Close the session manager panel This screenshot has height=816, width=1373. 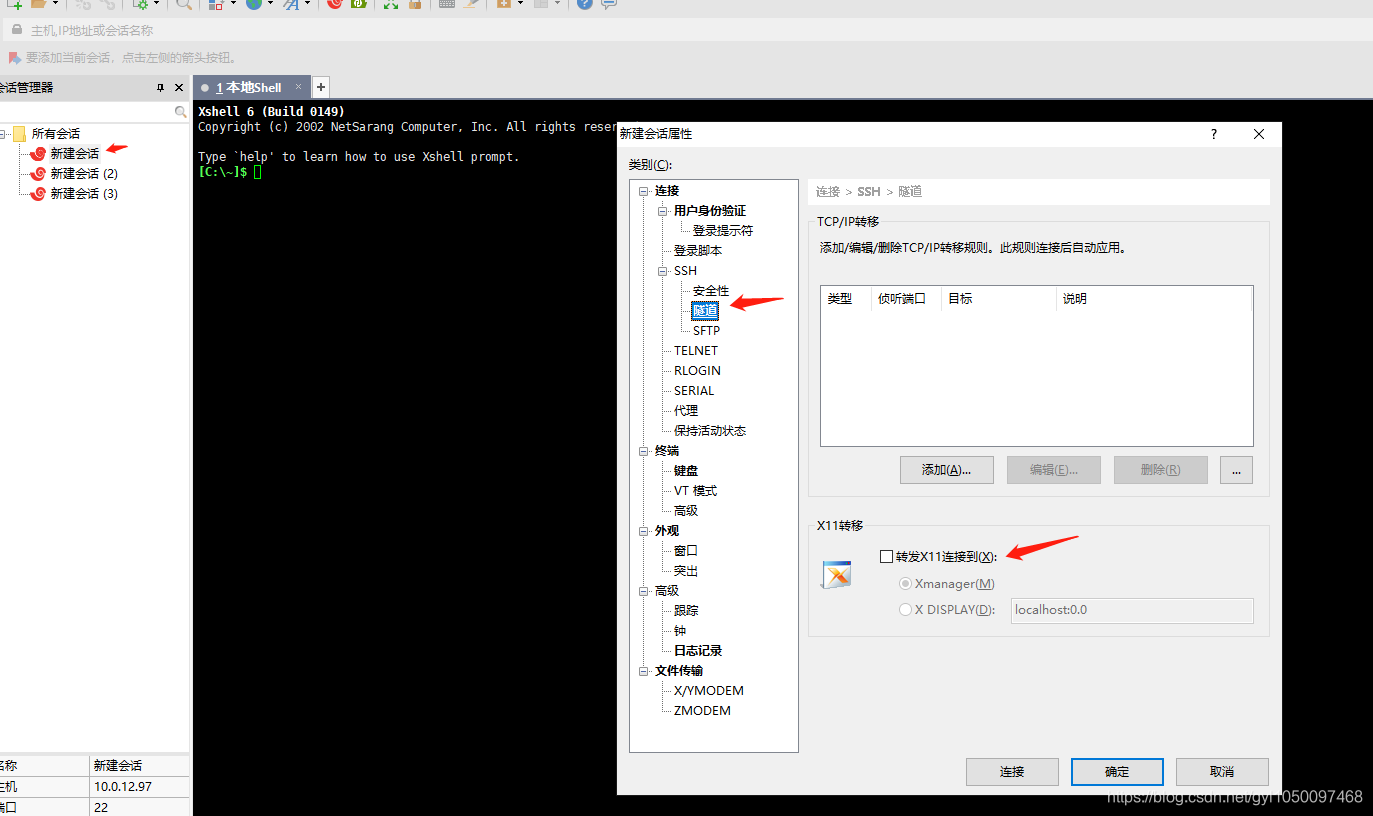[179, 88]
